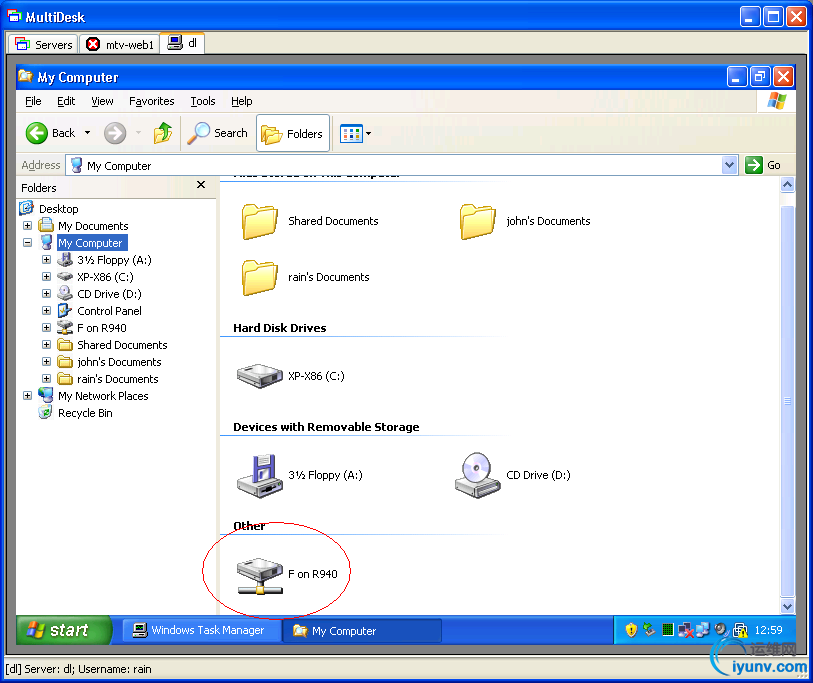The width and height of the screenshot is (813, 683).
Task: Switch to Windows Task Manager taskbar button
Action: click(x=202, y=630)
